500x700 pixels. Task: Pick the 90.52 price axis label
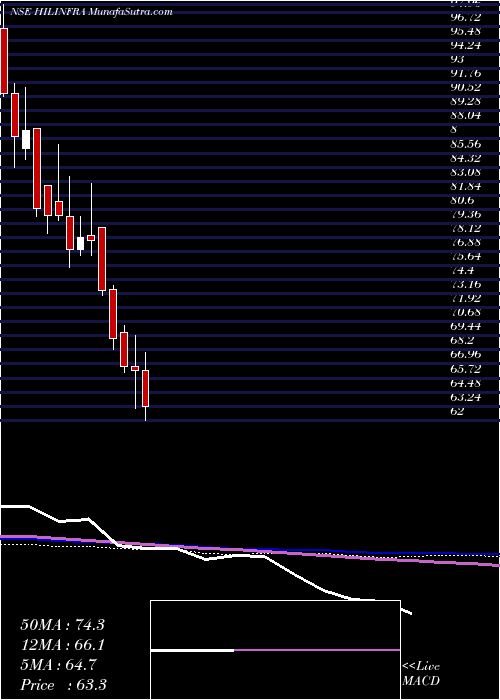click(466, 87)
